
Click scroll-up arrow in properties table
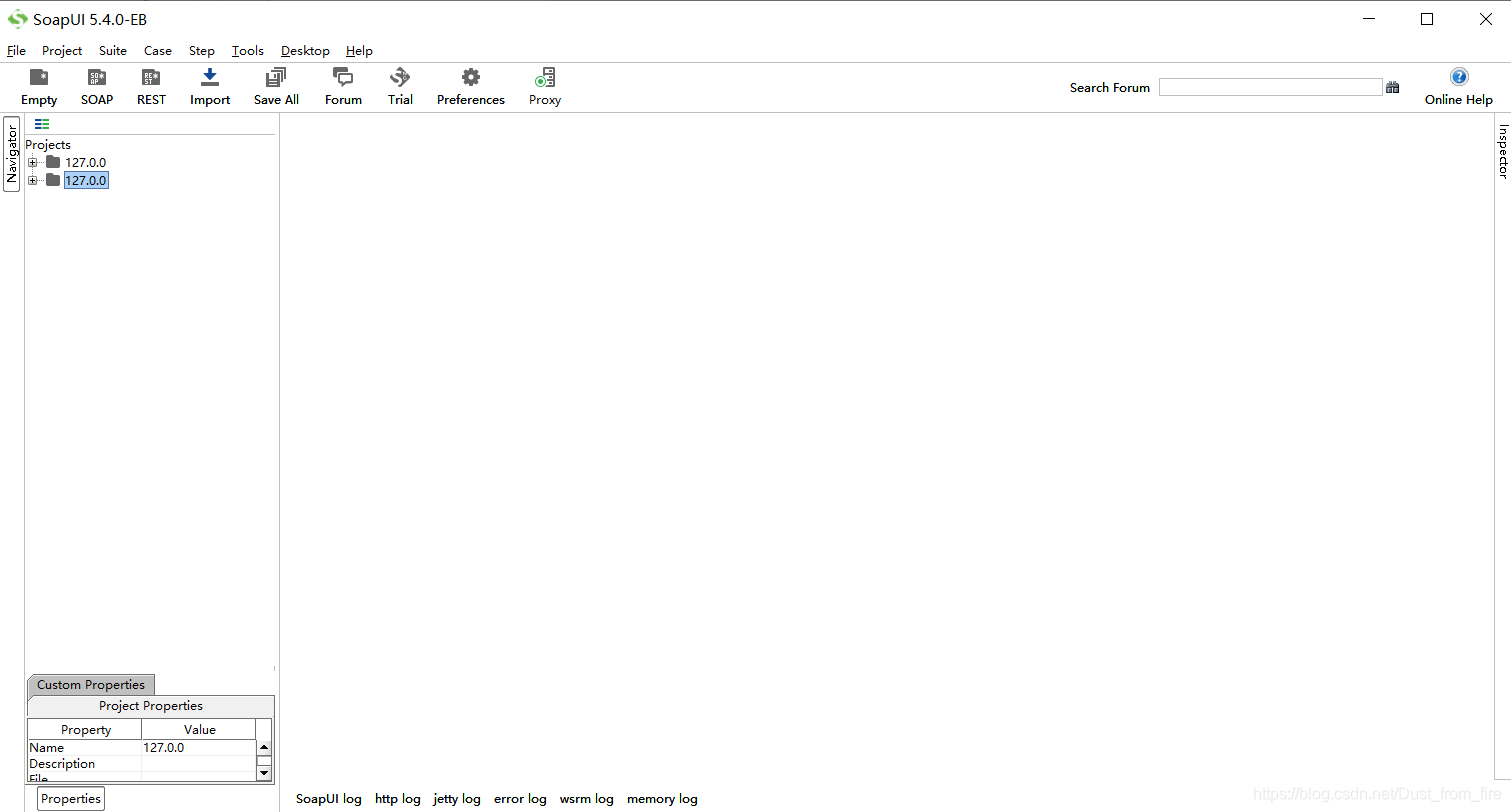(264, 747)
